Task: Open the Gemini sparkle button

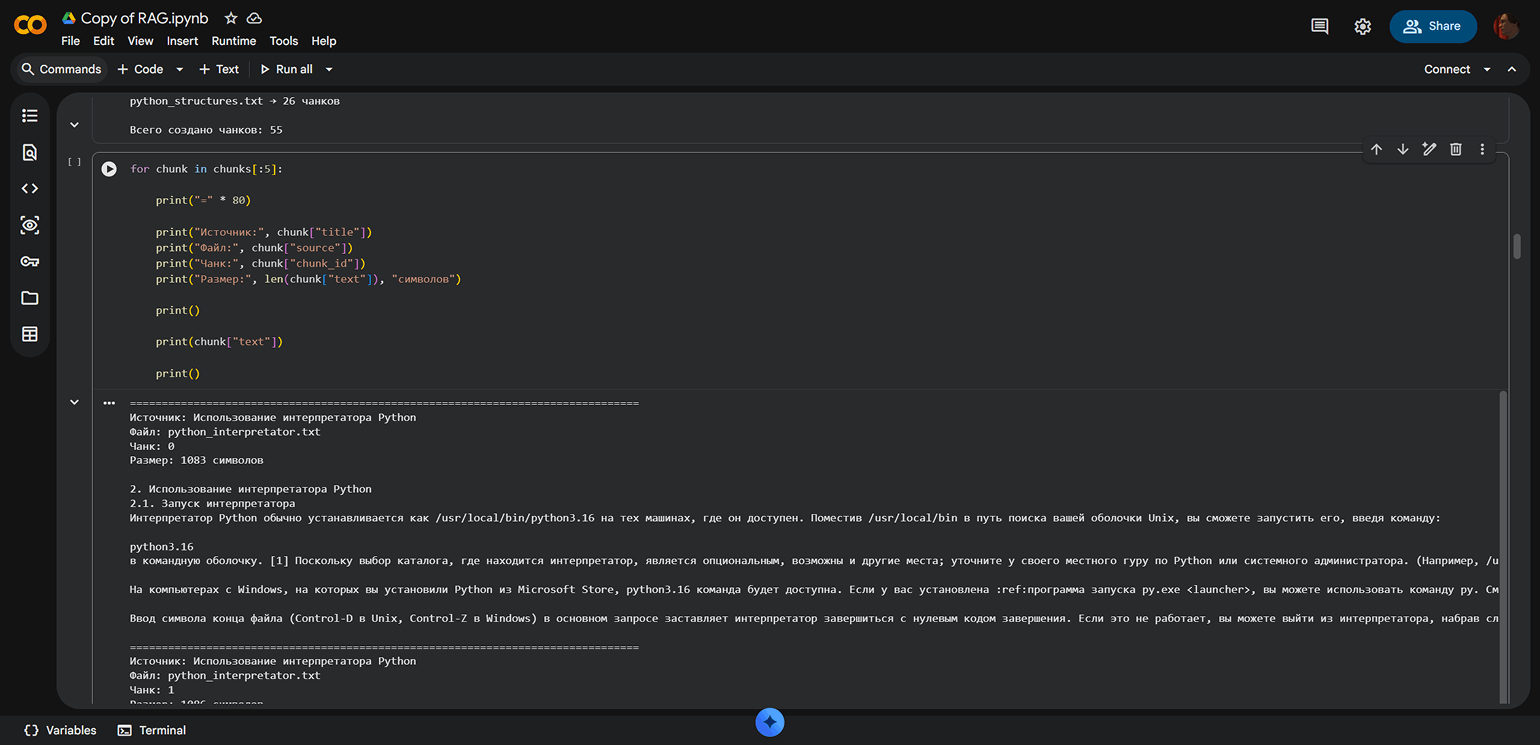Action: pos(769,723)
